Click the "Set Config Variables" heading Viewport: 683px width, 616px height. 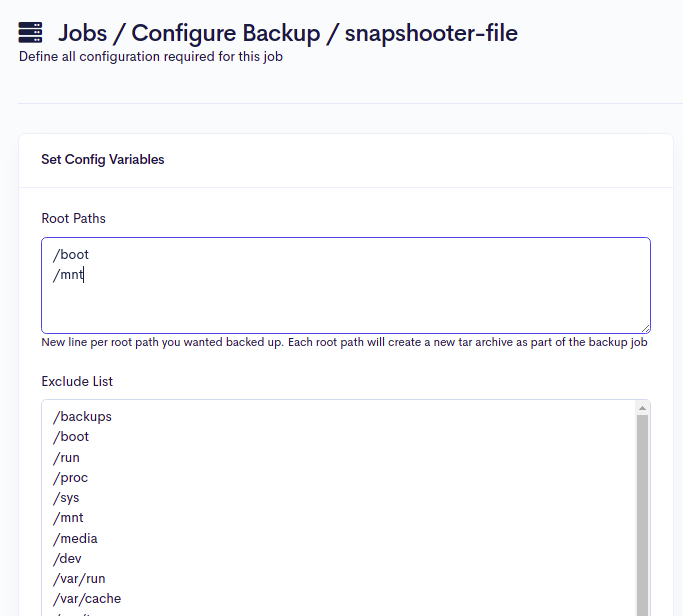coord(103,159)
